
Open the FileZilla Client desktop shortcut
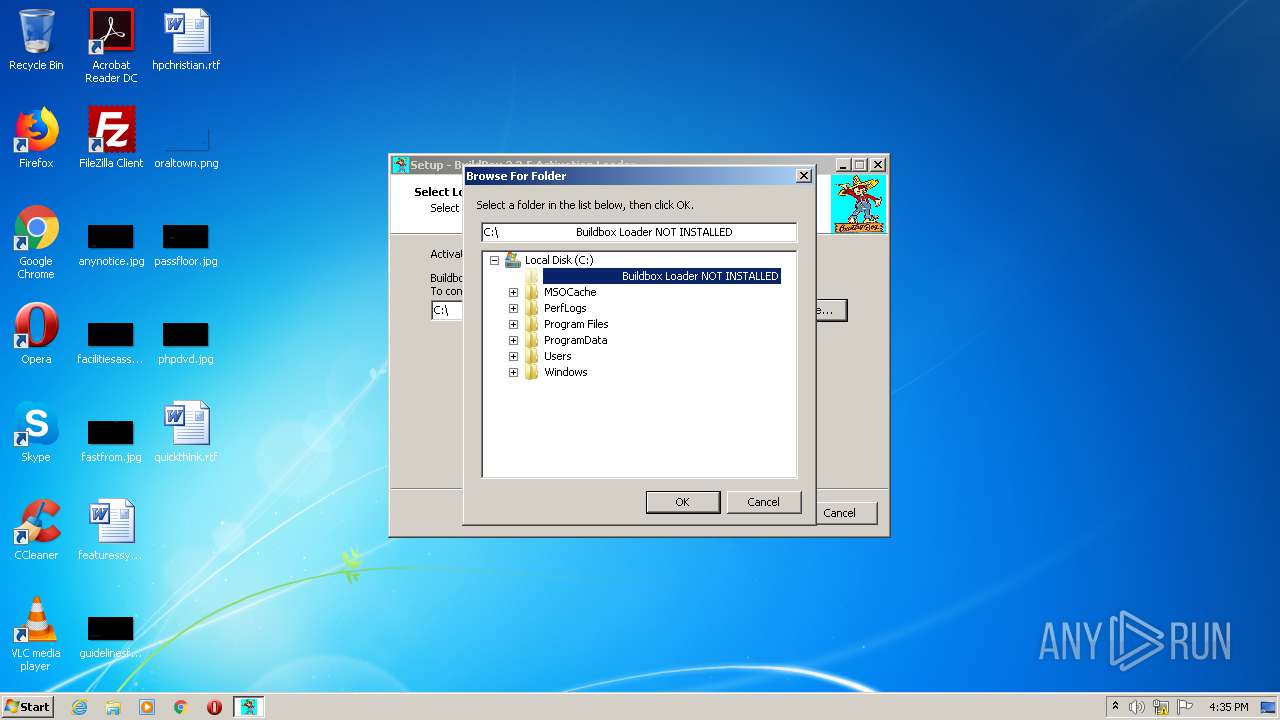(x=111, y=138)
